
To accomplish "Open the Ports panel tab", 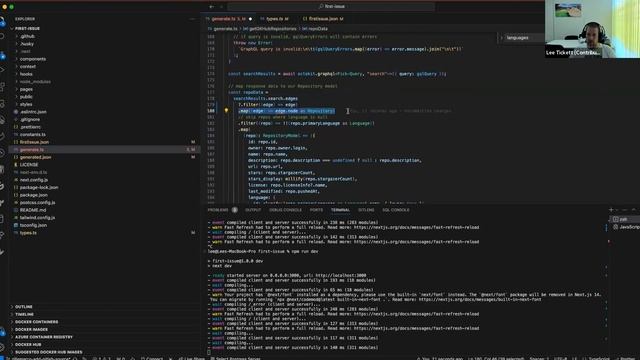I will [x=316, y=210].
